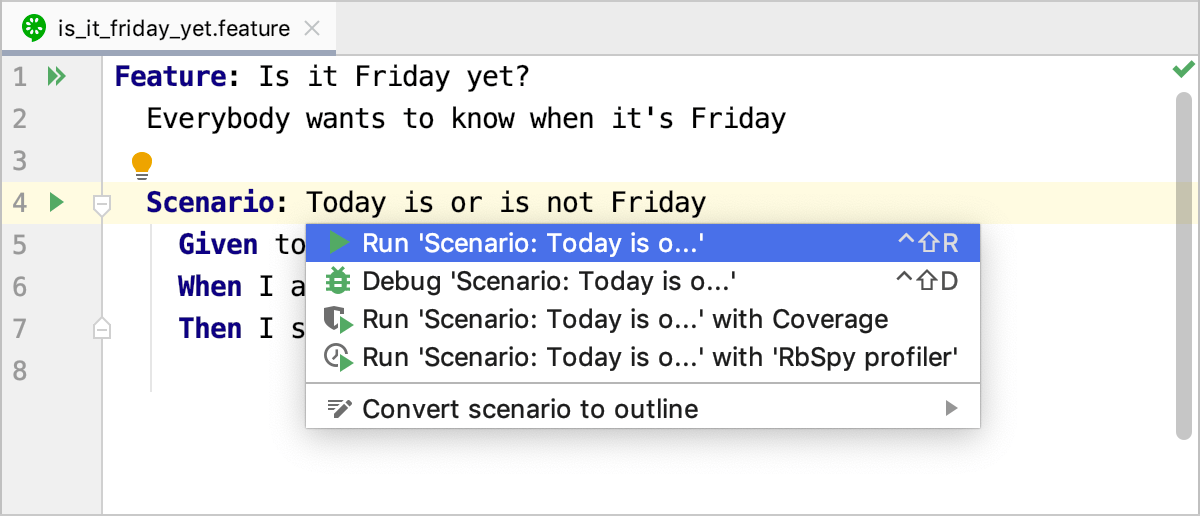Click the green checkmark inspection status icon

(x=1183, y=70)
